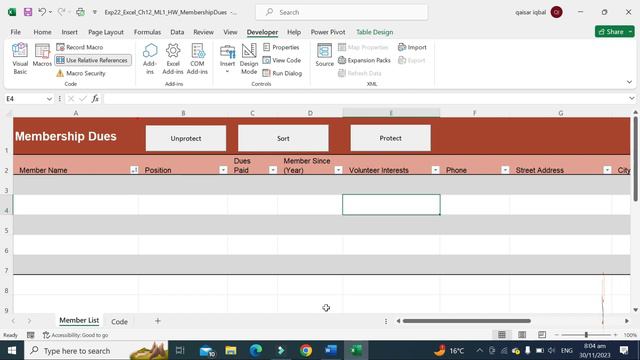The height and width of the screenshot is (360, 640).
Task: Add a new sheet
Action: click(158, 321)
